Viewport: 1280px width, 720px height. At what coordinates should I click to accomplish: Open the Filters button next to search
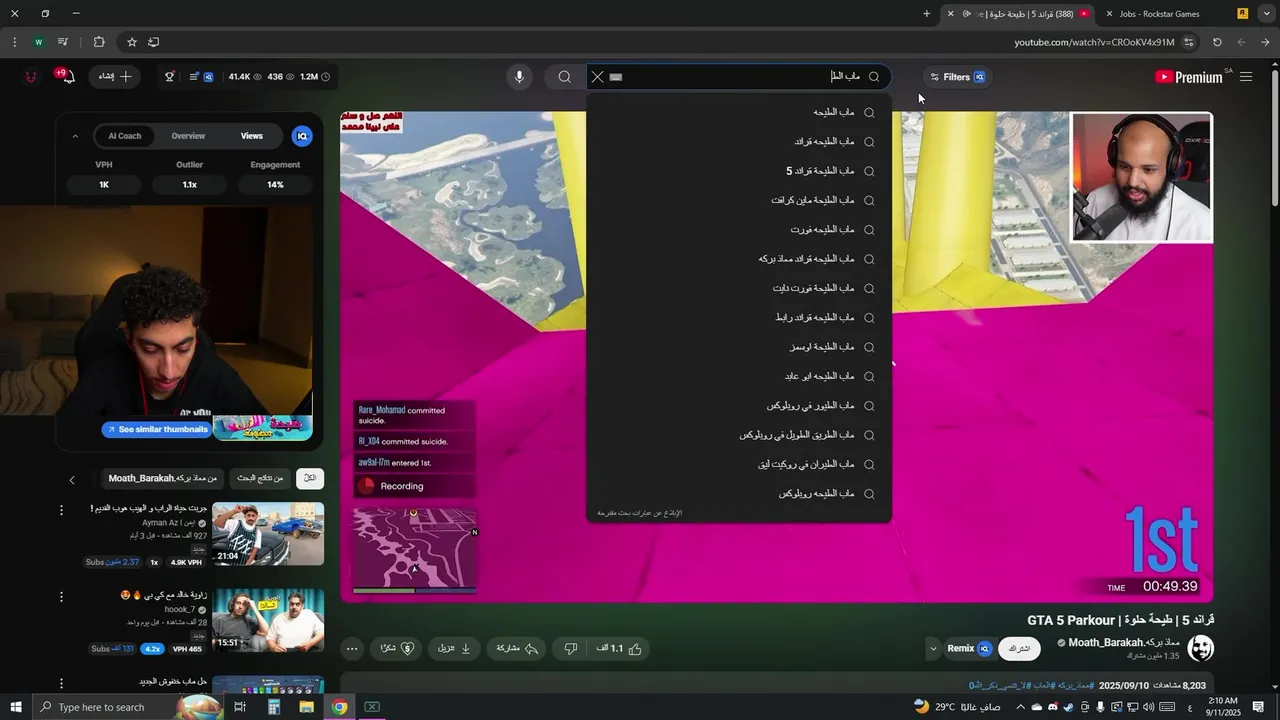(x=958, y=77)
